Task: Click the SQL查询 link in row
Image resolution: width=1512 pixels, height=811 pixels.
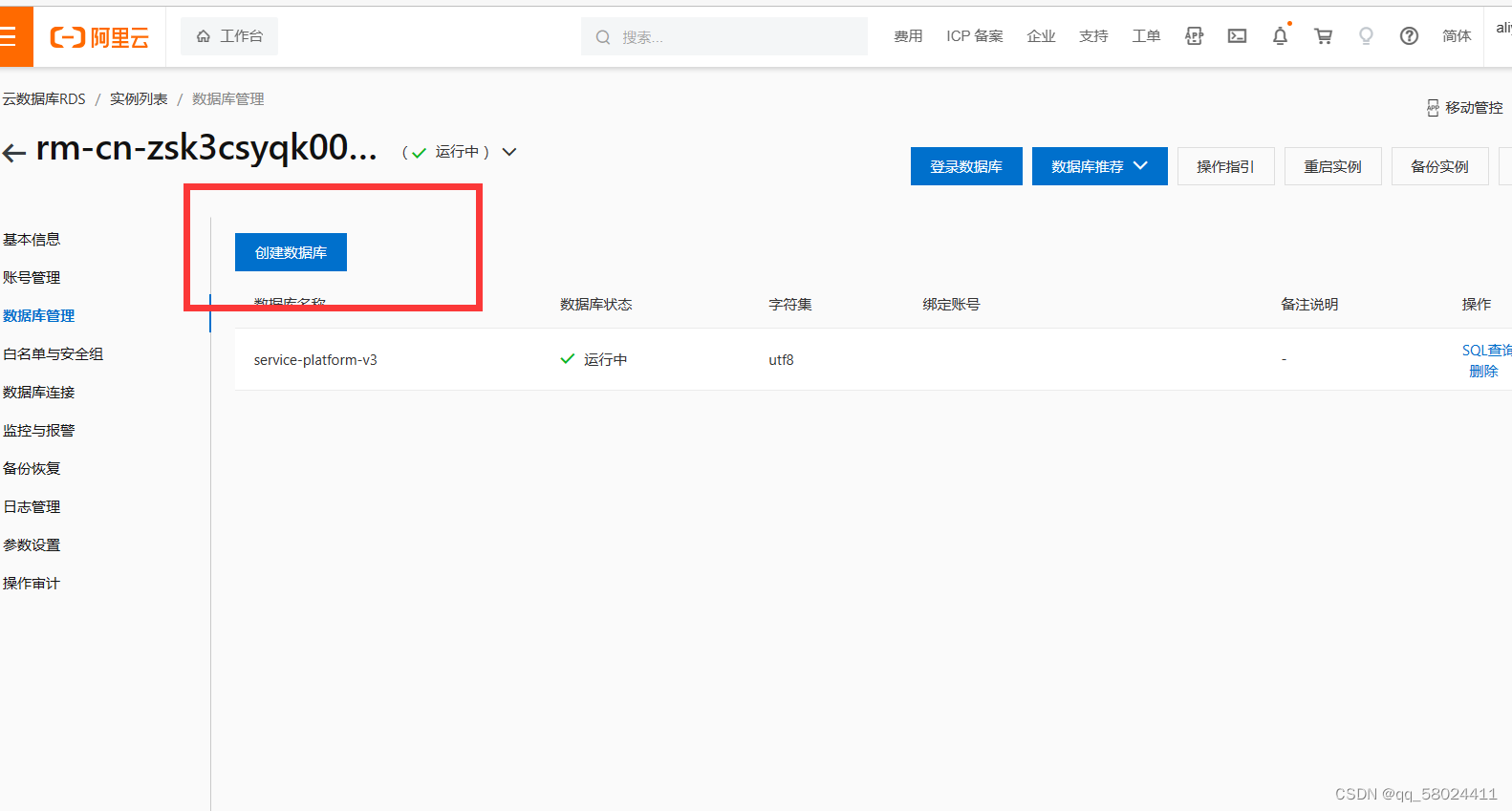Action: coord(1486,351)
